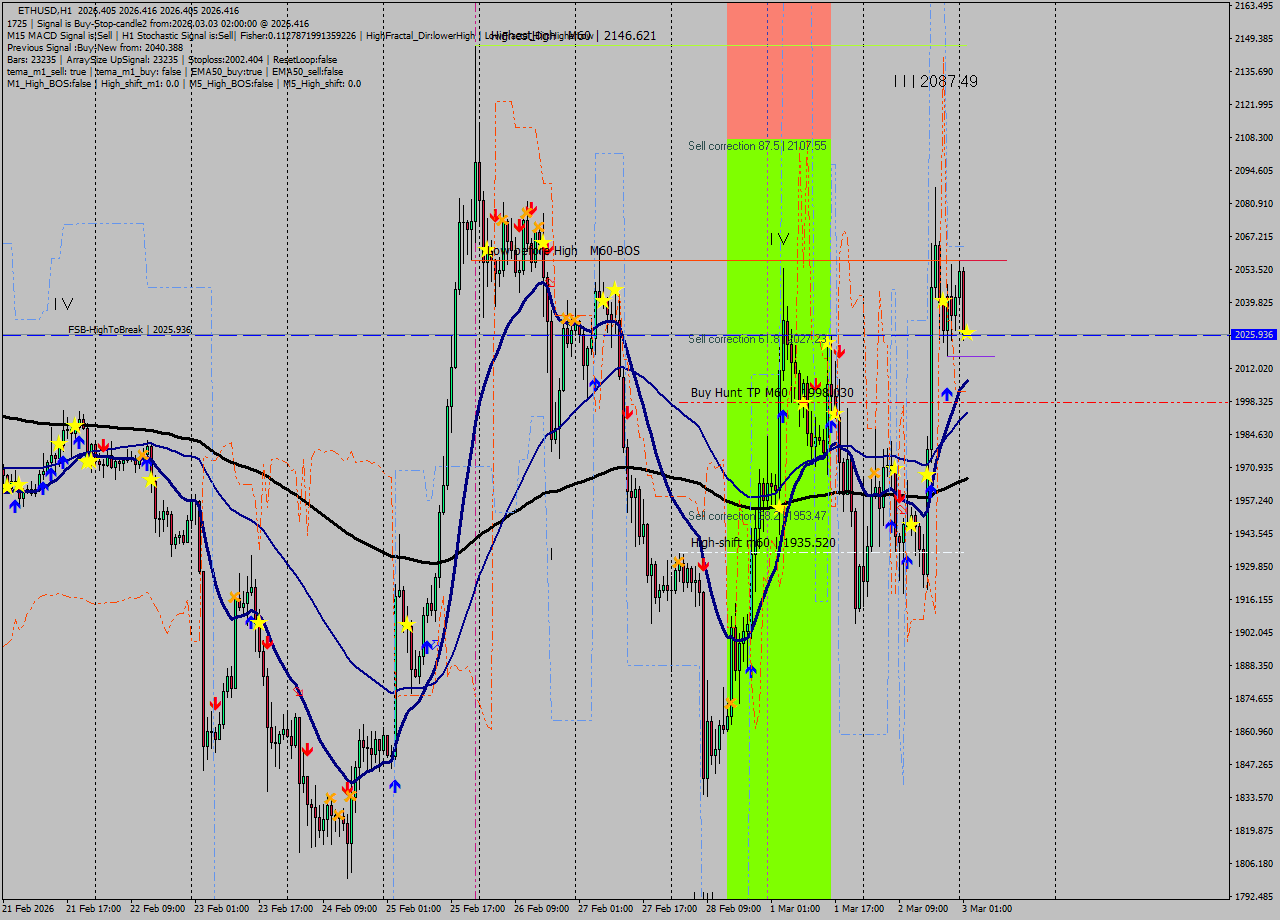
Task: Click the yellow star below the 25 Feb candles
Action: coord(407,623)
